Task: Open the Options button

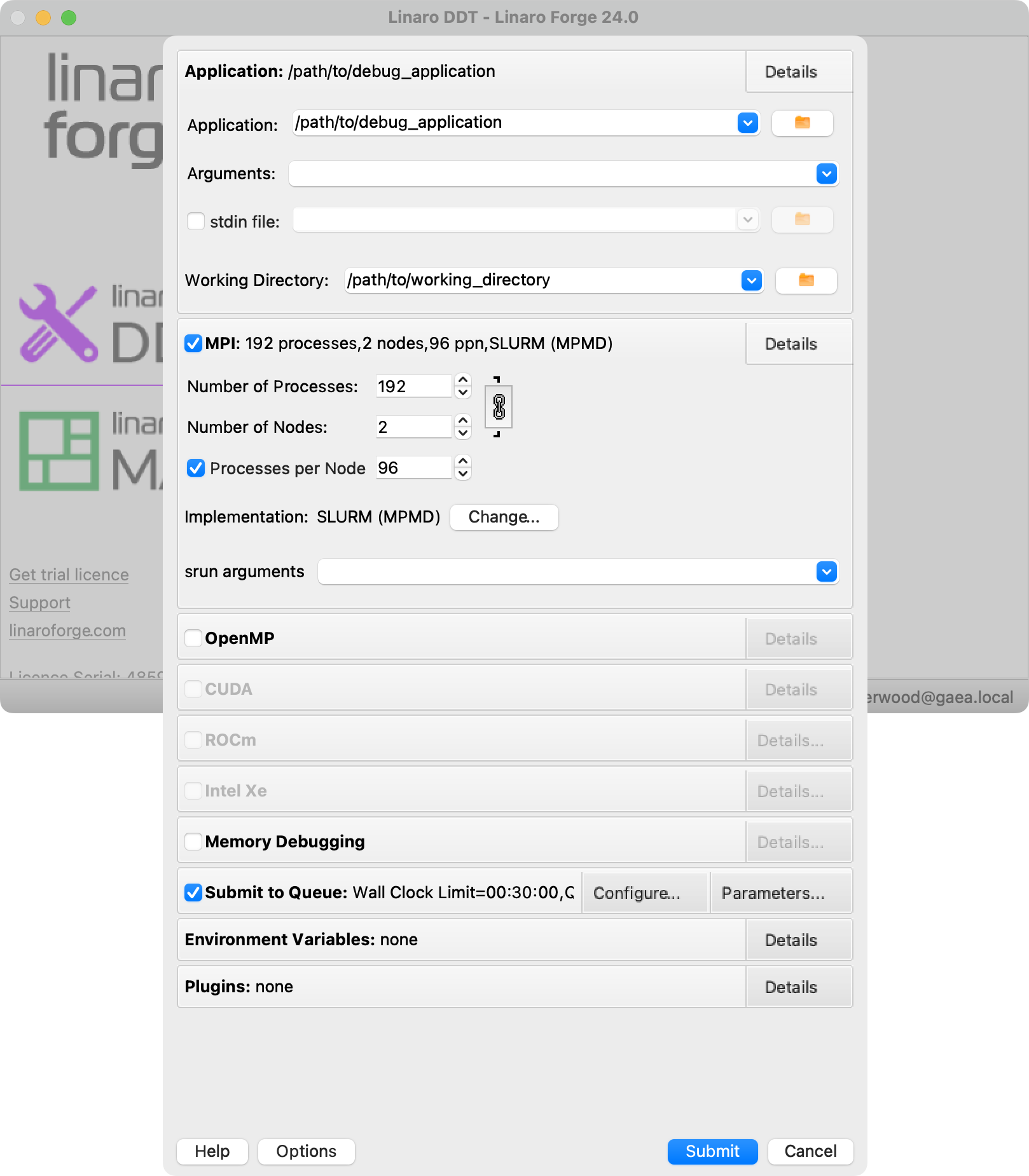Action: [306, 1151]
